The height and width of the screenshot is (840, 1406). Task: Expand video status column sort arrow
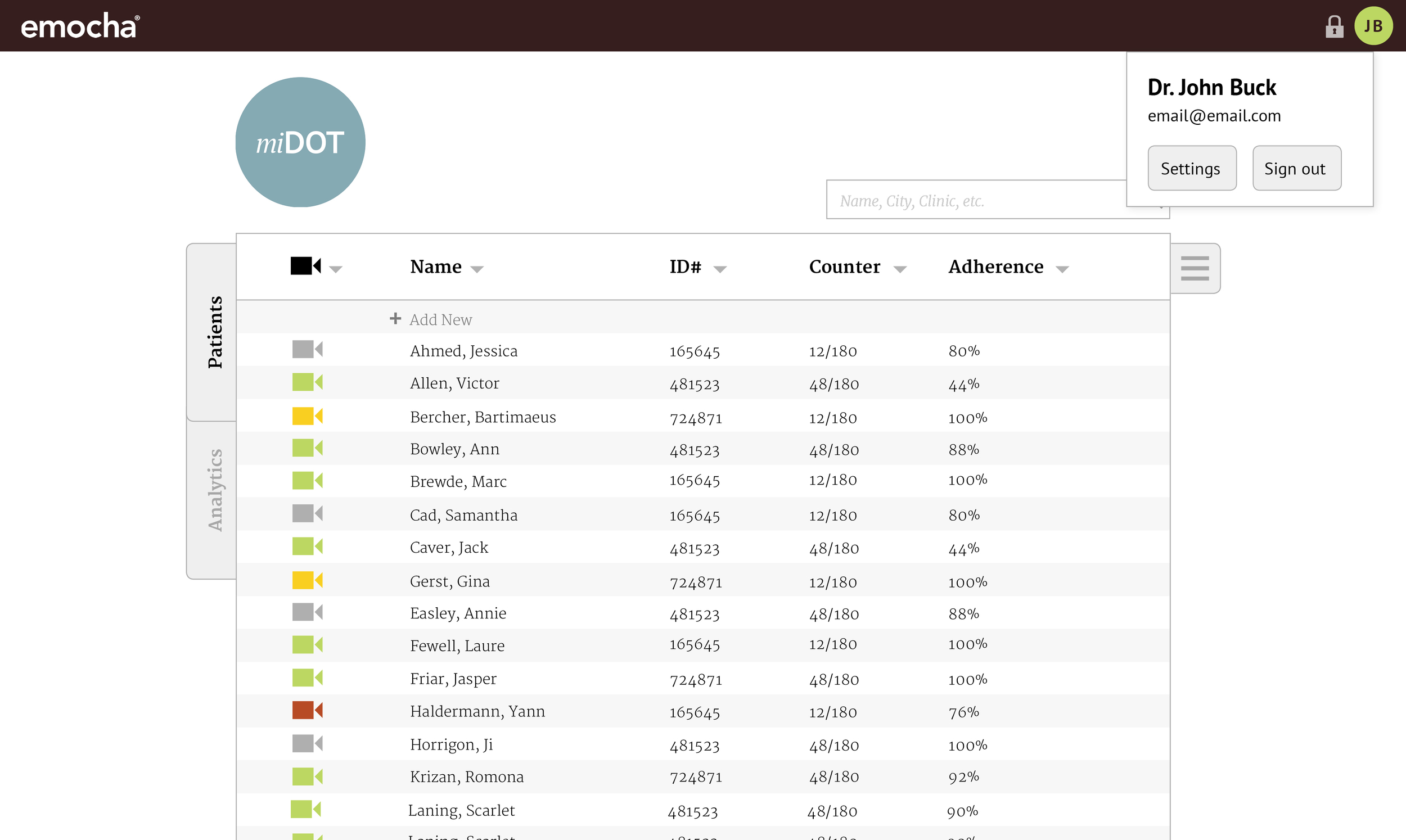(x=336, y=269)
